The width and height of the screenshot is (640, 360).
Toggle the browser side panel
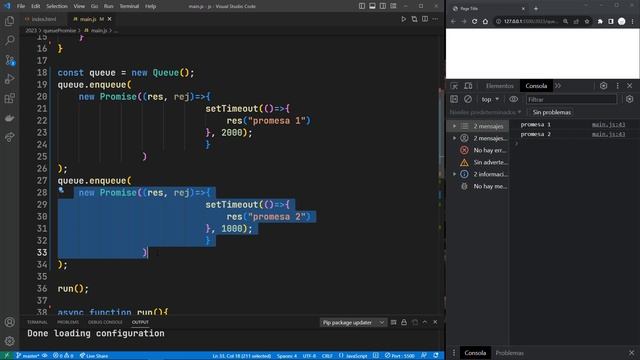tap(611, 21)
